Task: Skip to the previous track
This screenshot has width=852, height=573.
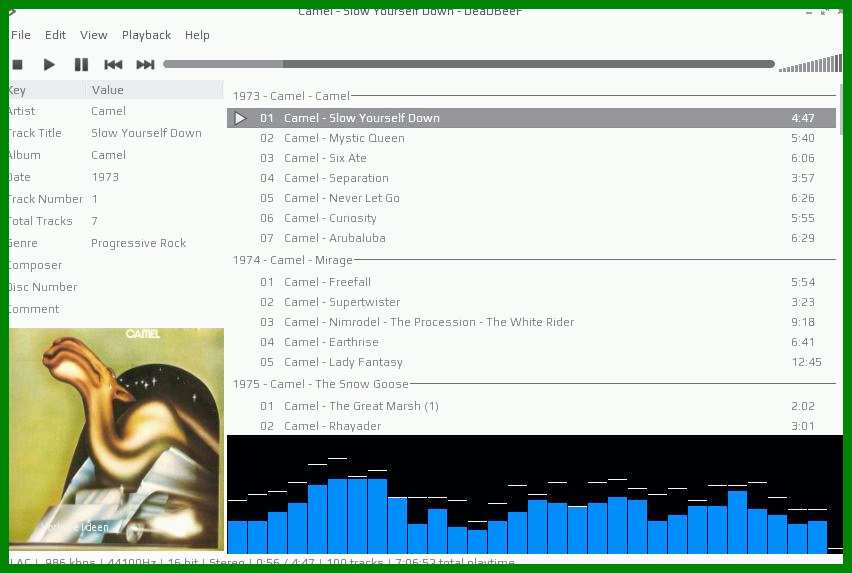Action: click(x=113, y=65)
